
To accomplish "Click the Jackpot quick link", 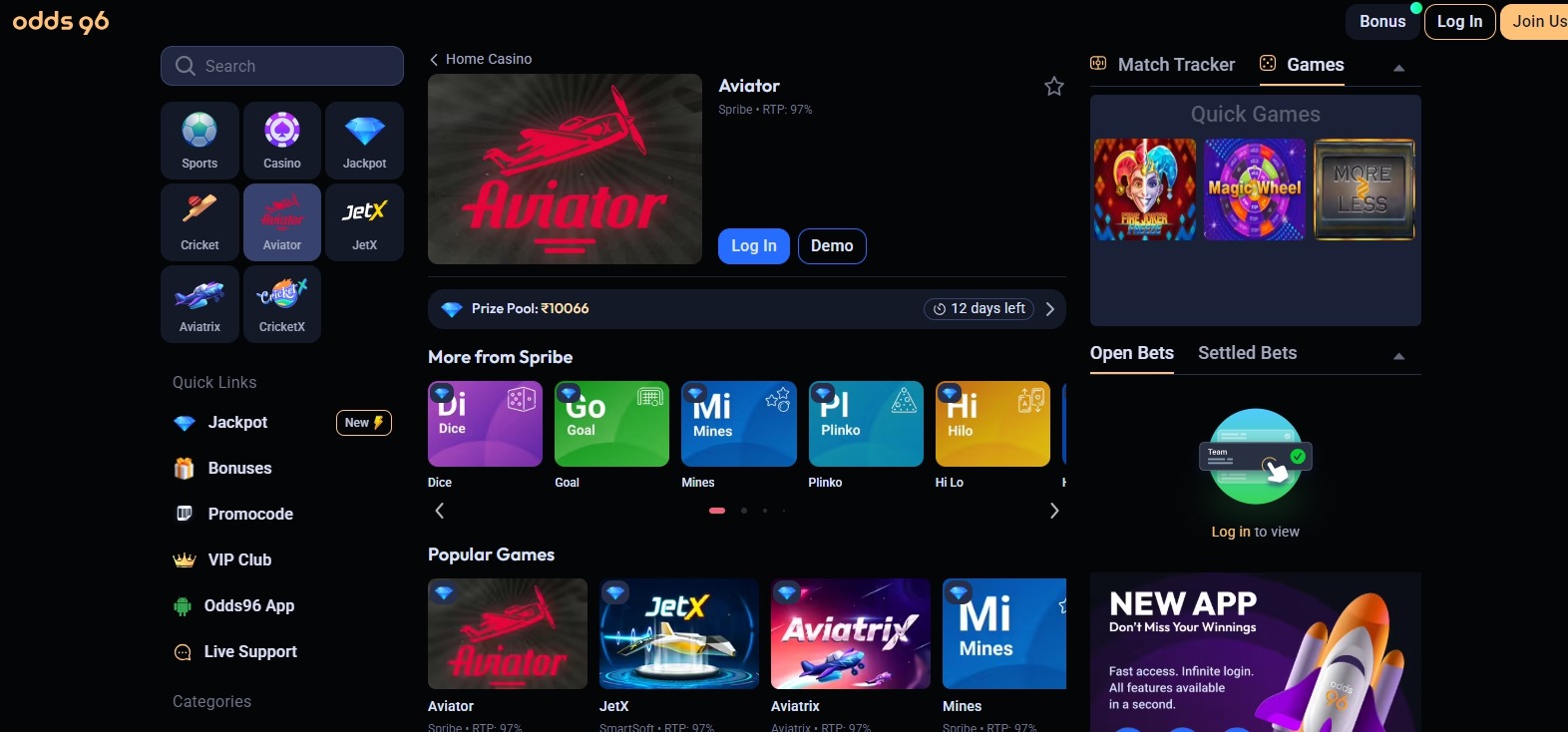I will tap(237, 423).
